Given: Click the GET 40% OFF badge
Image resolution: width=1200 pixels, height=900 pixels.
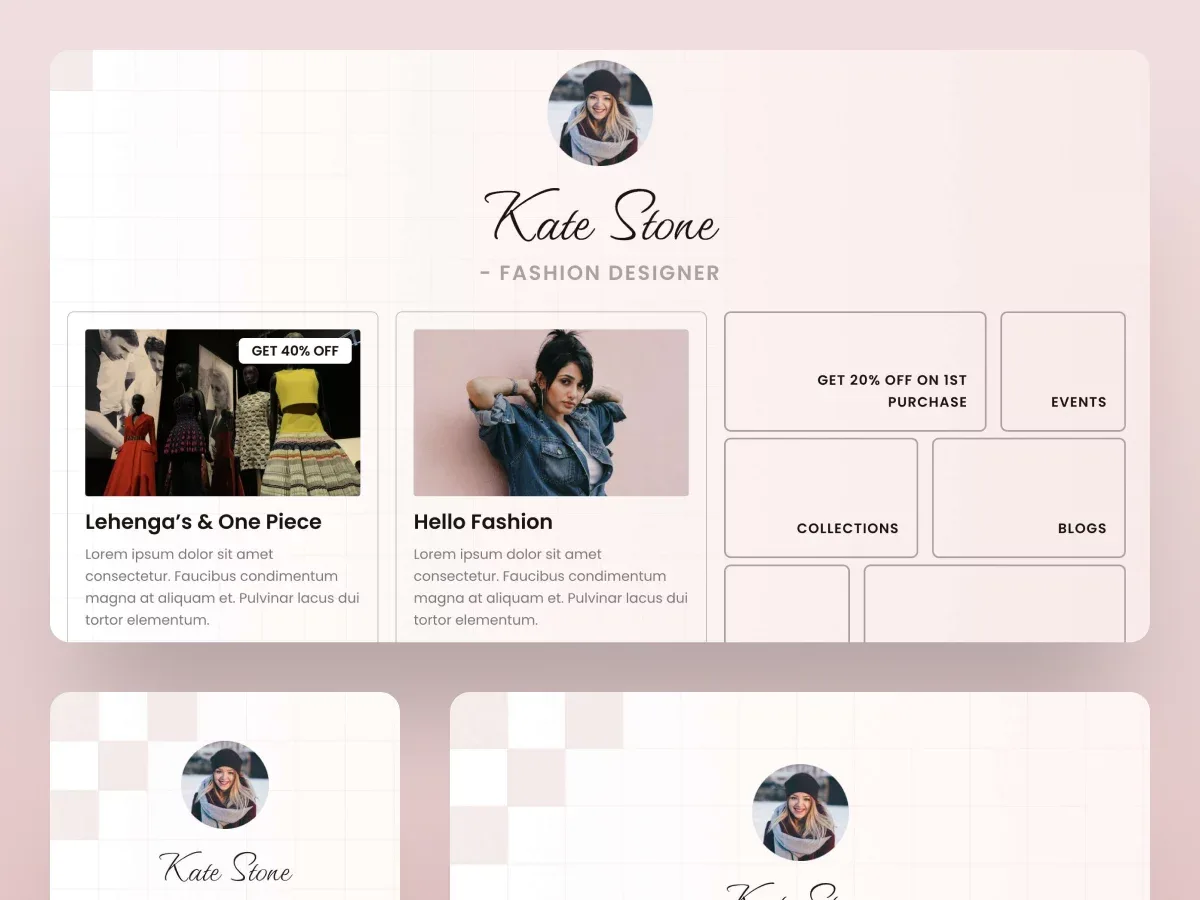Looking at the screenshot, I should (x=295, y=351).
